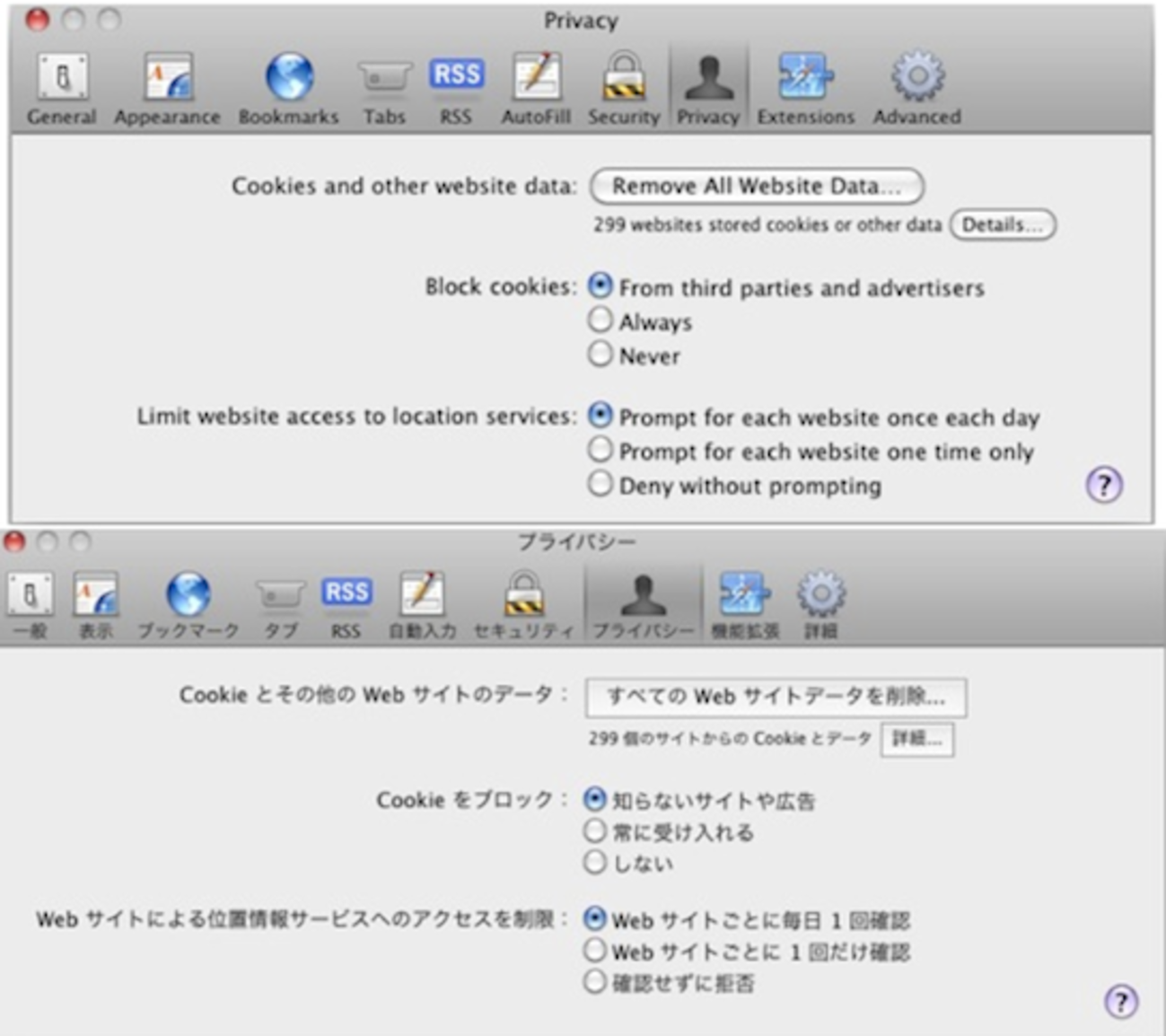Open help via English window question mark

(x=1103, y=486)
